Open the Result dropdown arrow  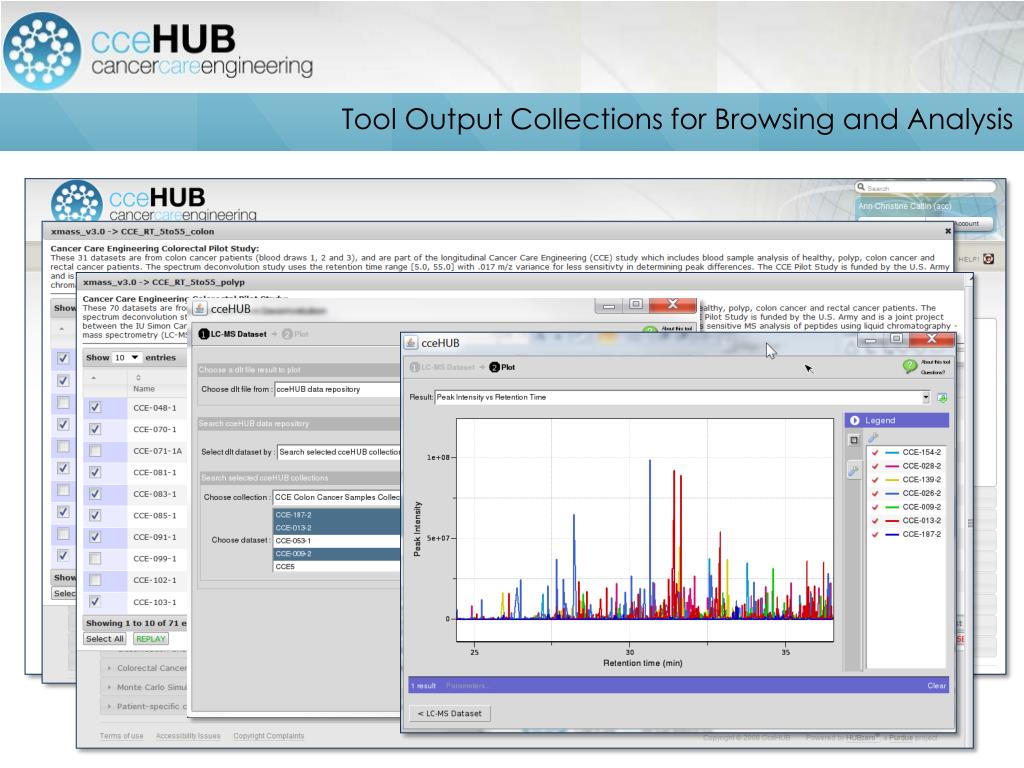pos(925,397)
